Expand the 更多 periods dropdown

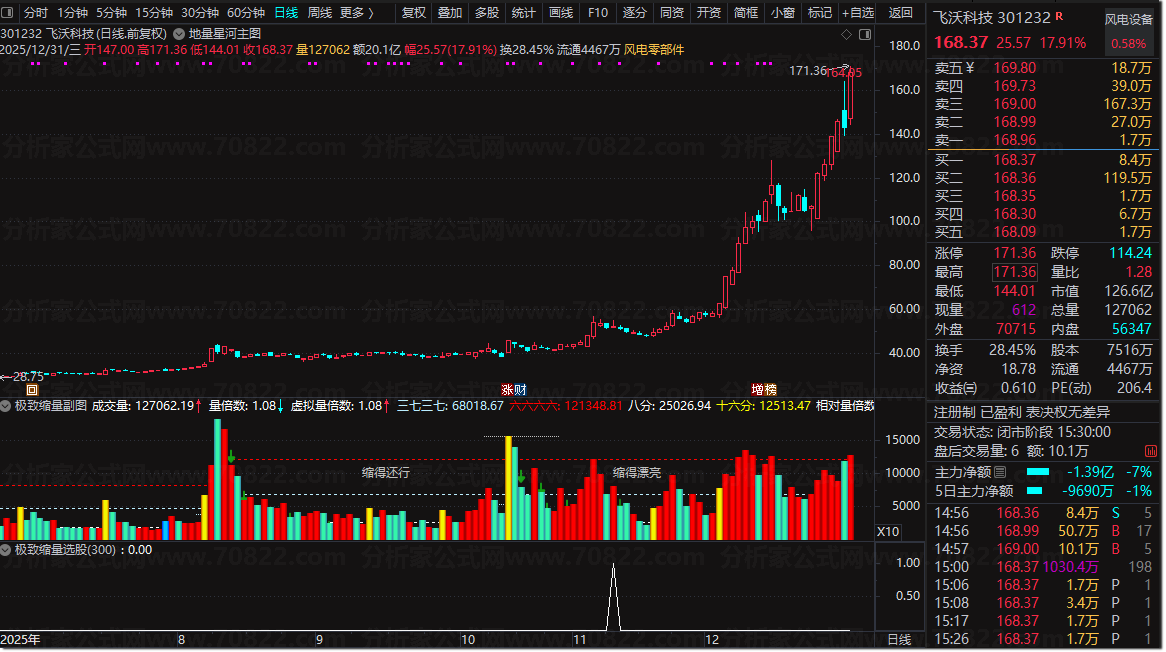click(356, 13)
